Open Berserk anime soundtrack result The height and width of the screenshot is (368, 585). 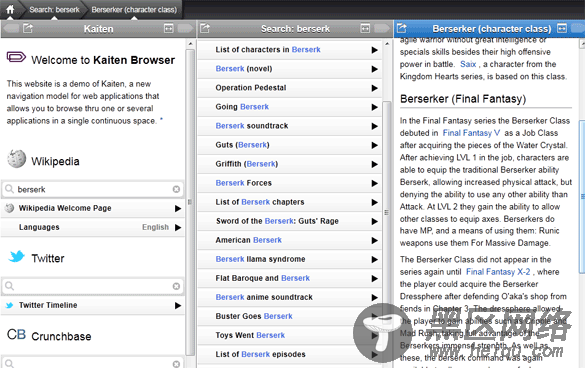[x=290, y=297]
